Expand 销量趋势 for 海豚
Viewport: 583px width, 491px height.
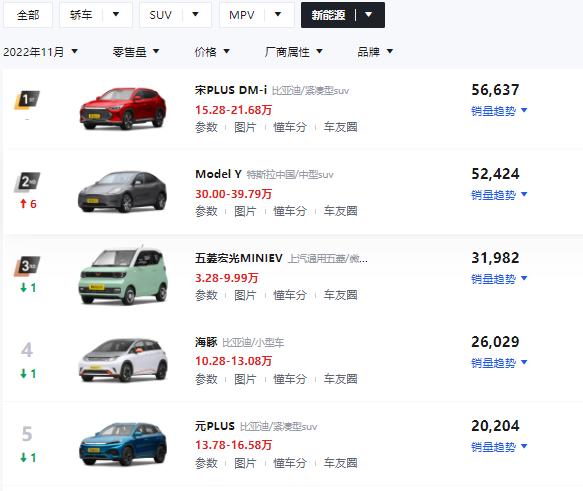click(499, 363)
